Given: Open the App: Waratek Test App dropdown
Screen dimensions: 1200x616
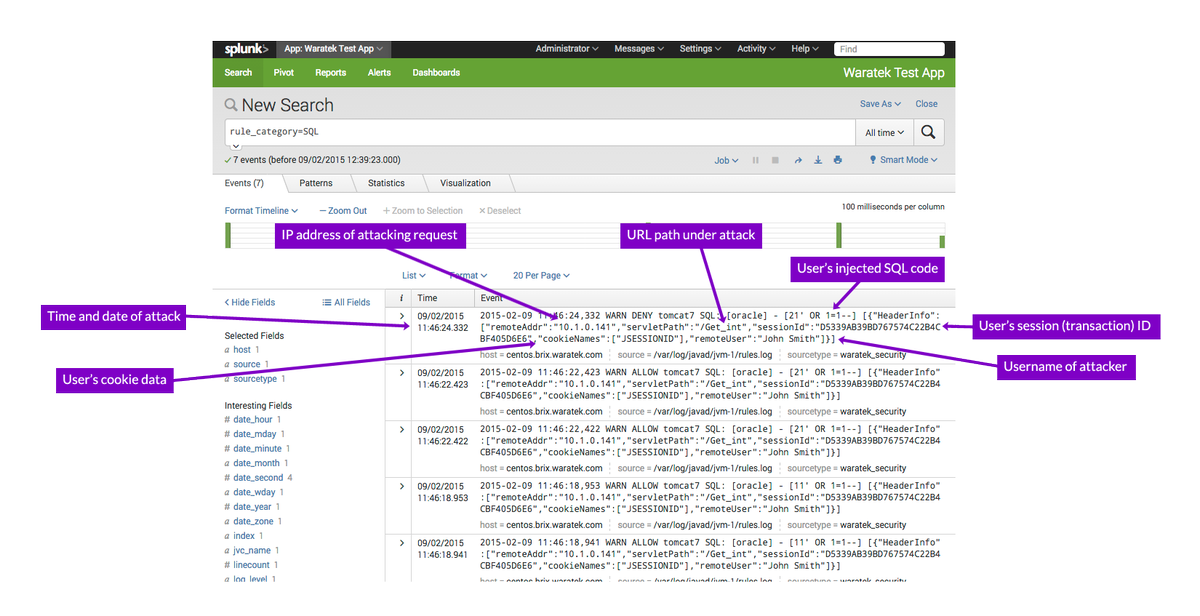Looking at the screenshot, I should coord(334,49).
